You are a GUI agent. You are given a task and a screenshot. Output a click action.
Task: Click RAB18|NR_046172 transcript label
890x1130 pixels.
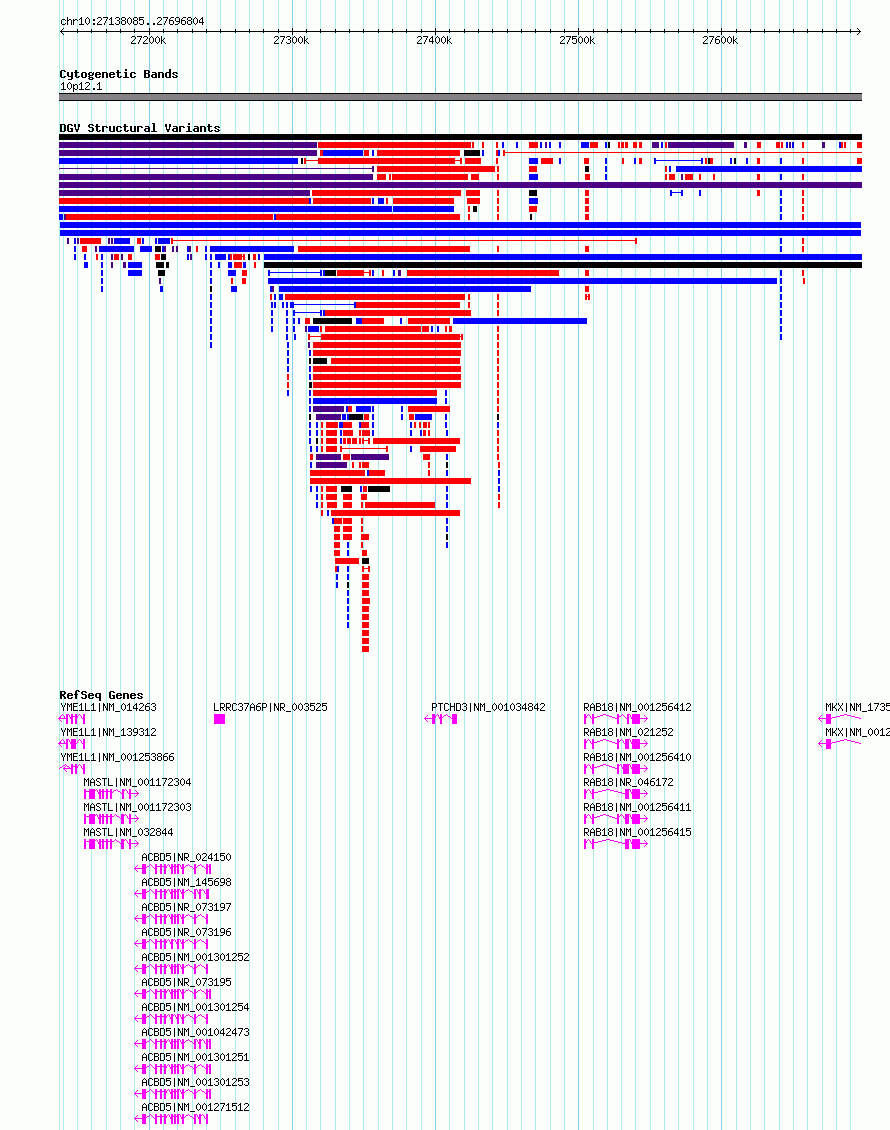(x=628, y=782)
